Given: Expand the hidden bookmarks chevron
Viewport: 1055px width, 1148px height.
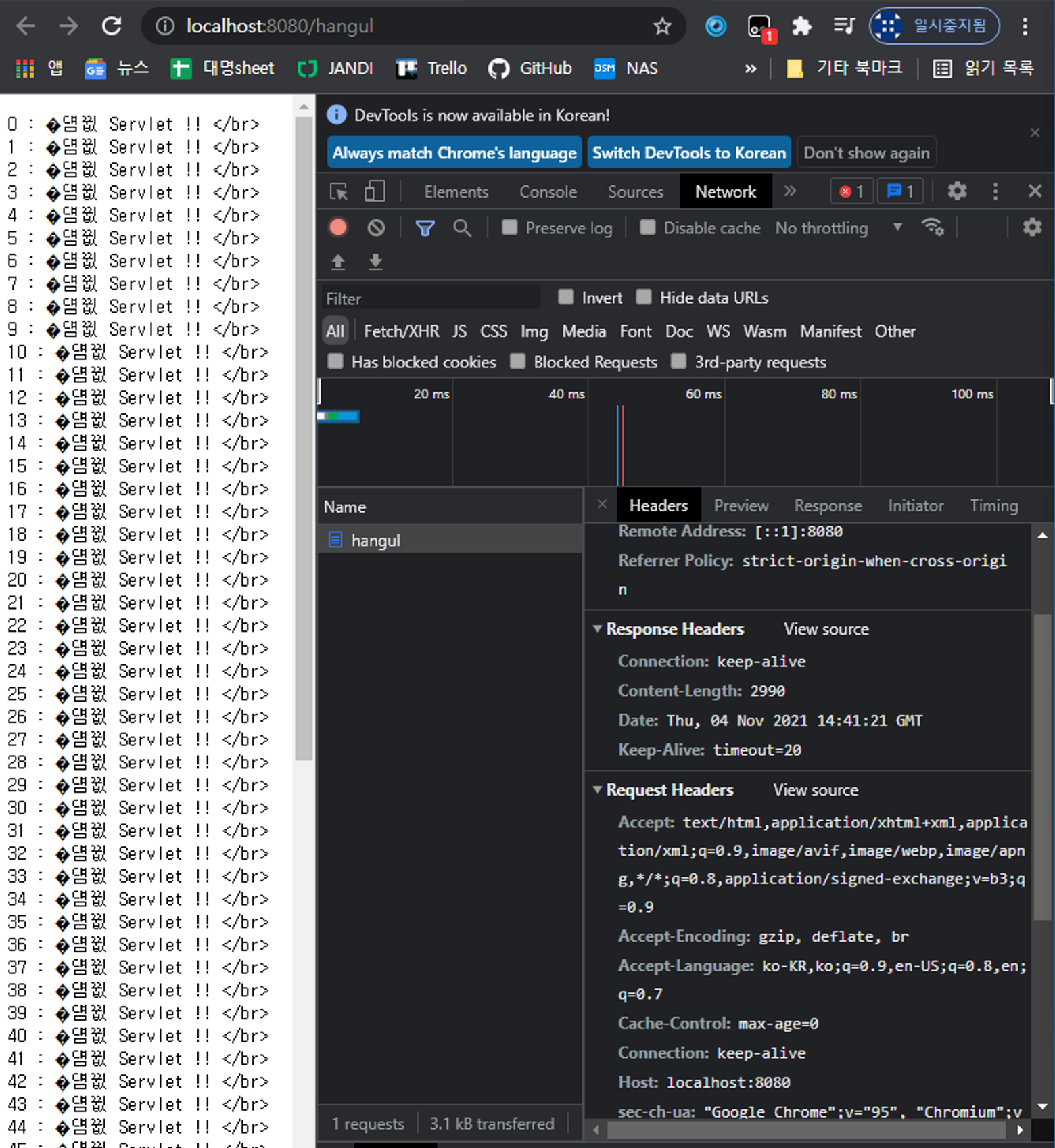Looking at the screenshot, I should click(750, 68).
